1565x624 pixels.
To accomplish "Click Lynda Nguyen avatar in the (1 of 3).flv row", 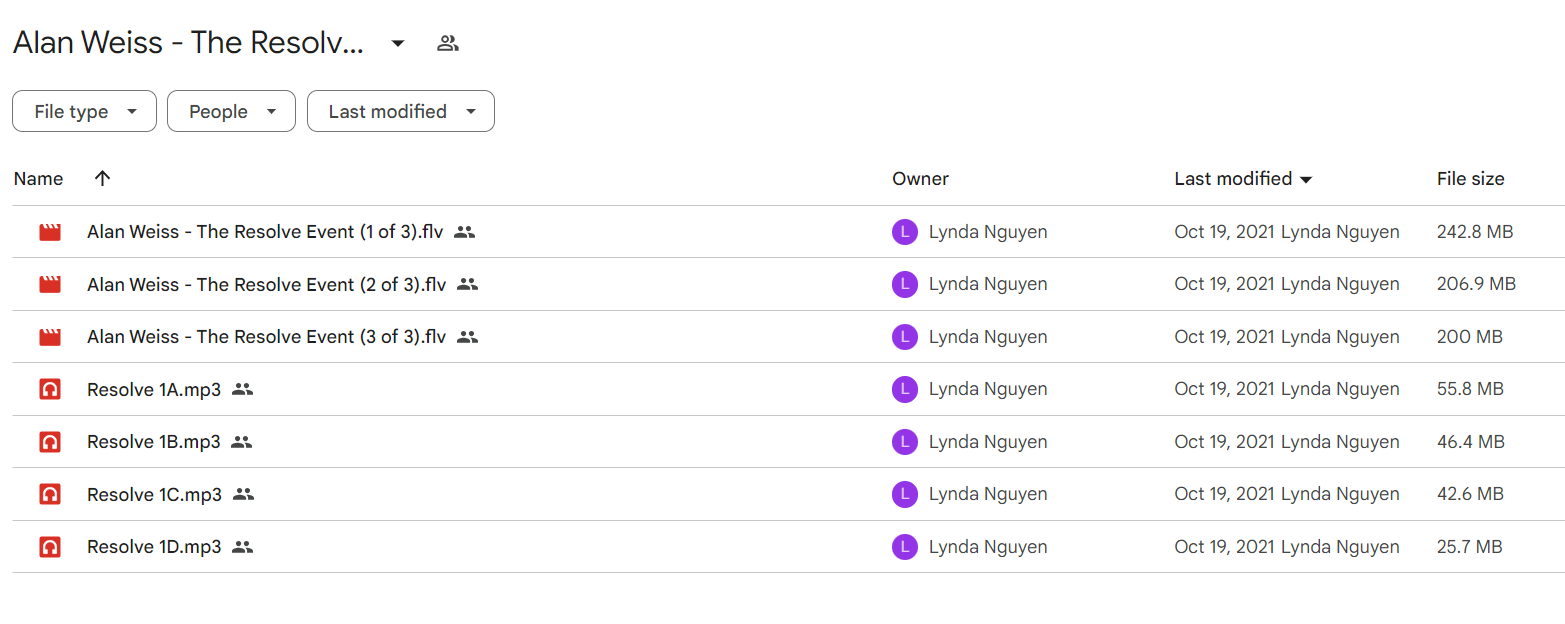I will coord(904,232).
